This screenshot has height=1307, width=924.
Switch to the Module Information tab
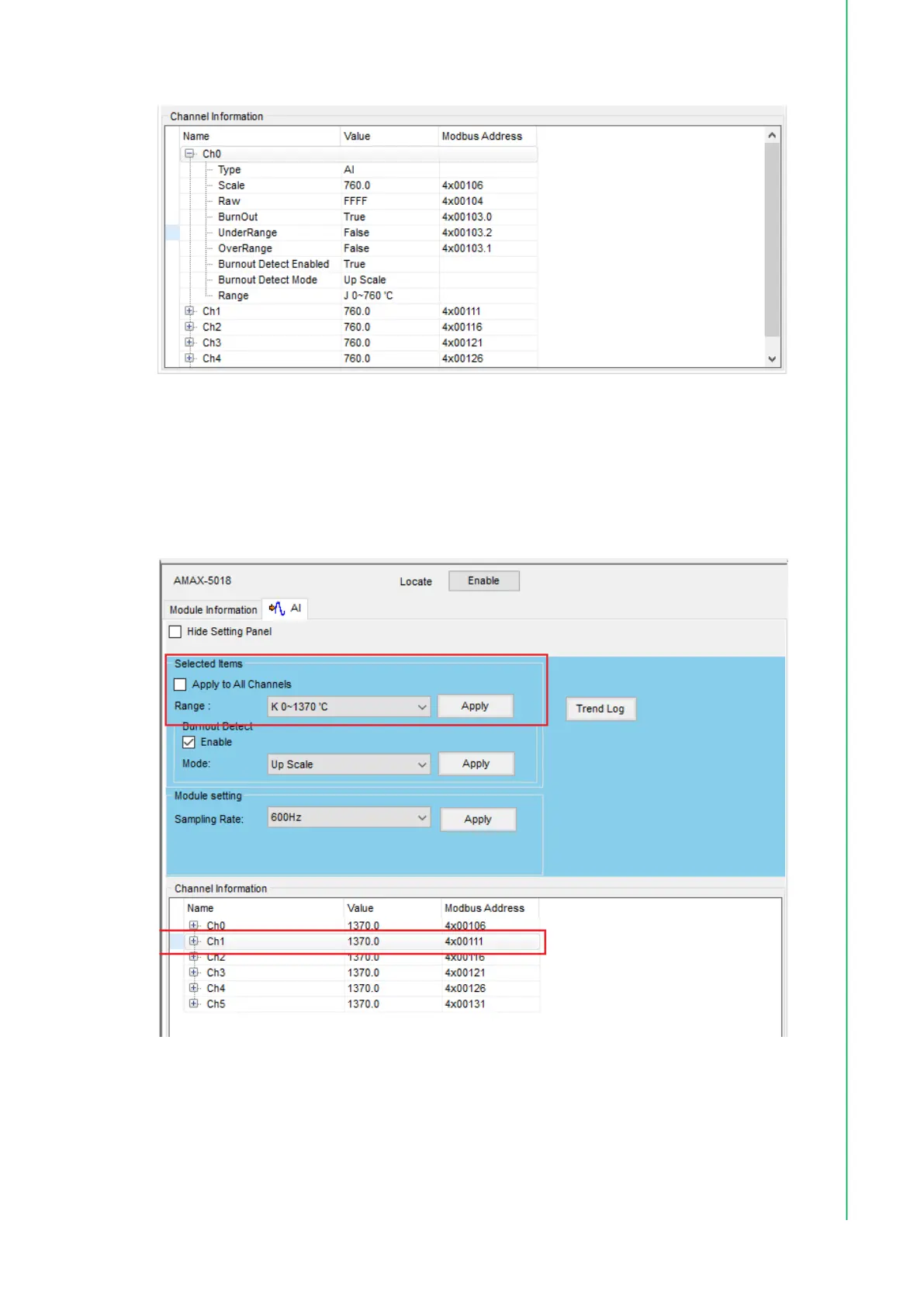tap(213, 610)
